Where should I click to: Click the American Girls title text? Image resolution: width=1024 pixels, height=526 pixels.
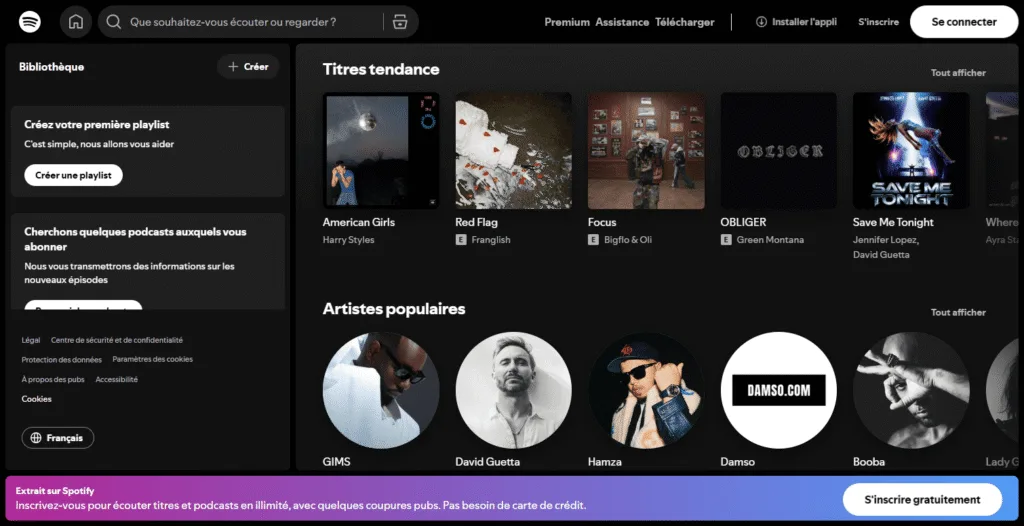coord(359,222)
